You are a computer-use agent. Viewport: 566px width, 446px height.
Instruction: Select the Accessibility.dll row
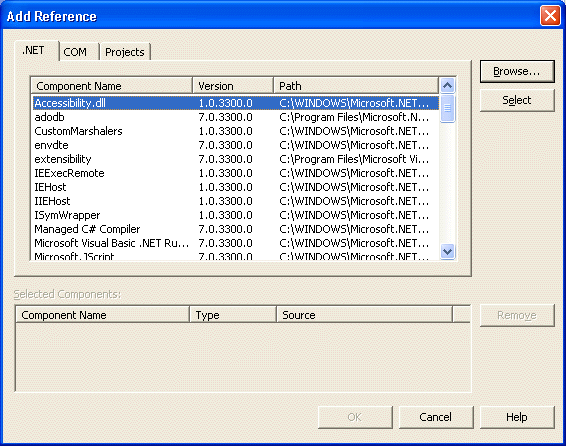236,103
